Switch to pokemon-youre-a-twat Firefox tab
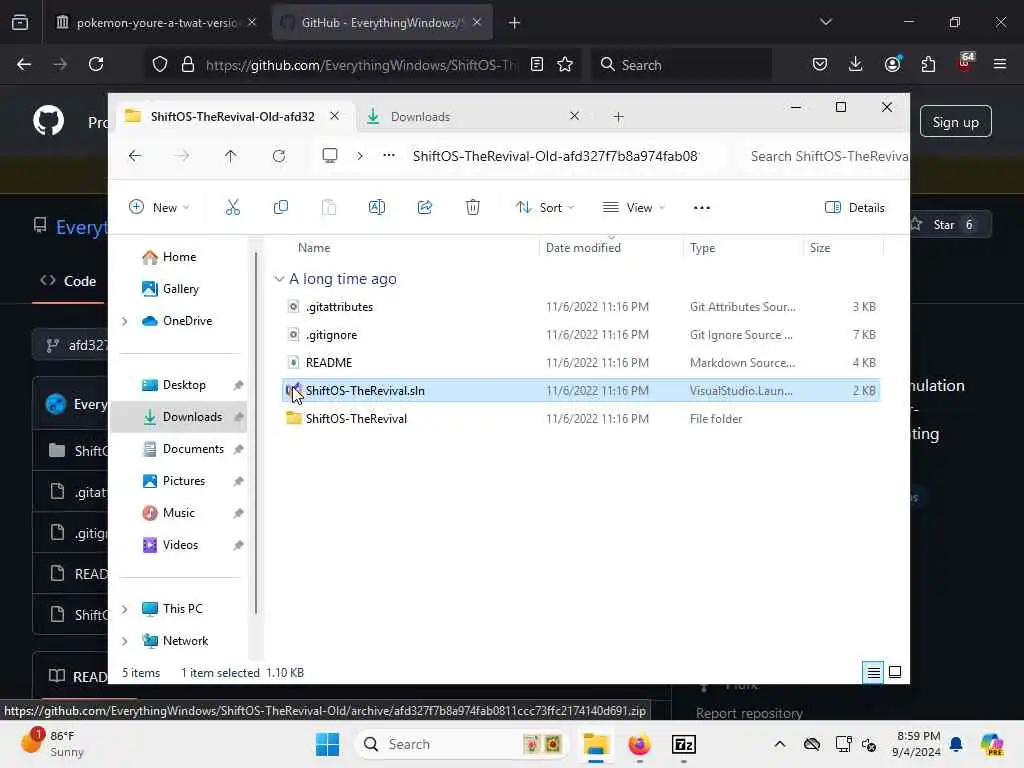This screenshot has width=1024, height=768. (155, 23)
